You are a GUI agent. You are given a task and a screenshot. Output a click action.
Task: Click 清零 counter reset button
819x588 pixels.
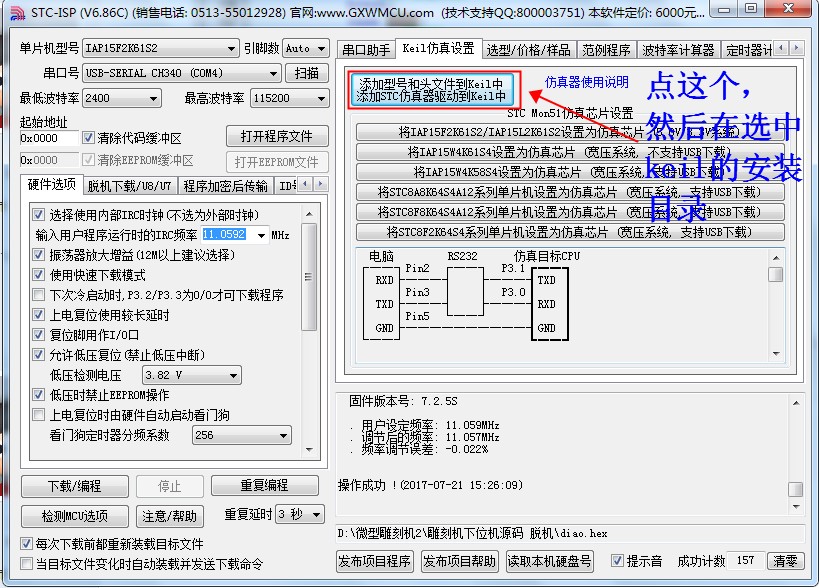(x=785, y=561)
